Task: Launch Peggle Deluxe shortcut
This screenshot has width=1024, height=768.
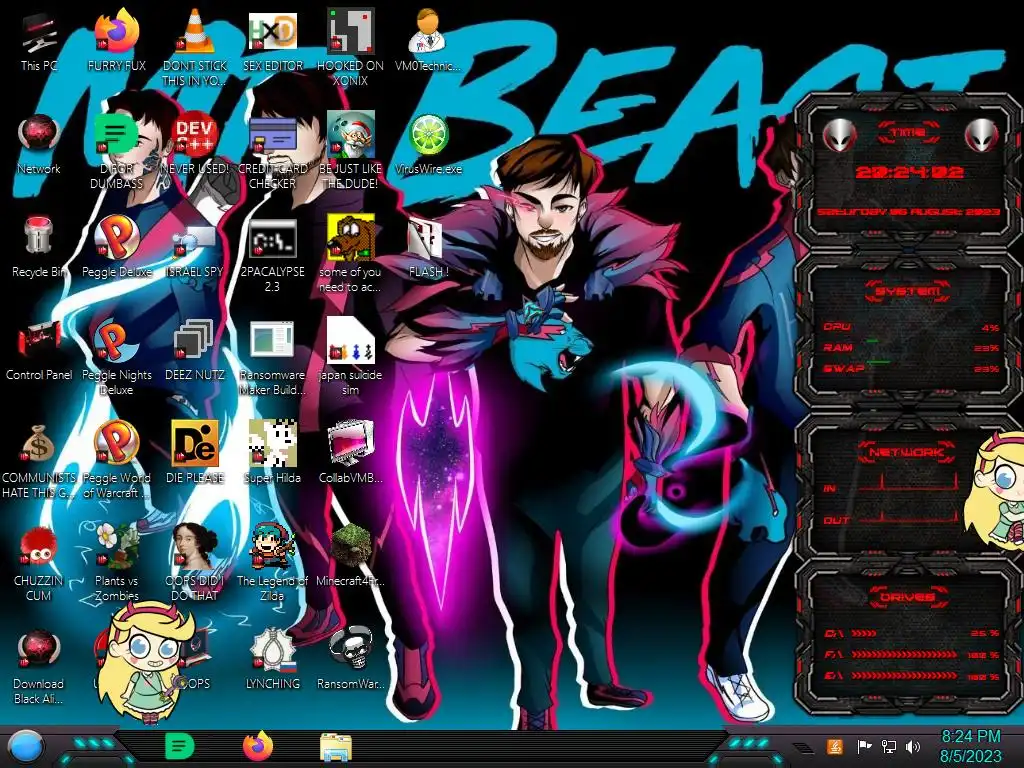Action: coord(117,247)
